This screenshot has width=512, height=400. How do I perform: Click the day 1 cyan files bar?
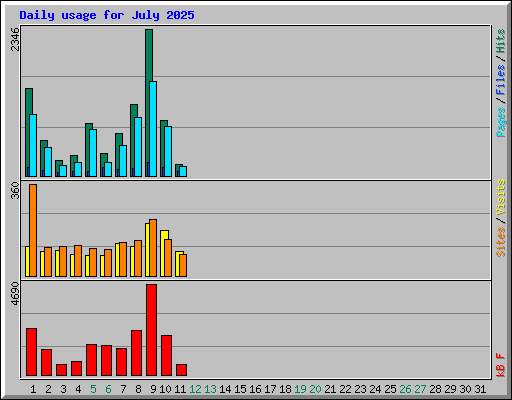(x=33, y=145)
